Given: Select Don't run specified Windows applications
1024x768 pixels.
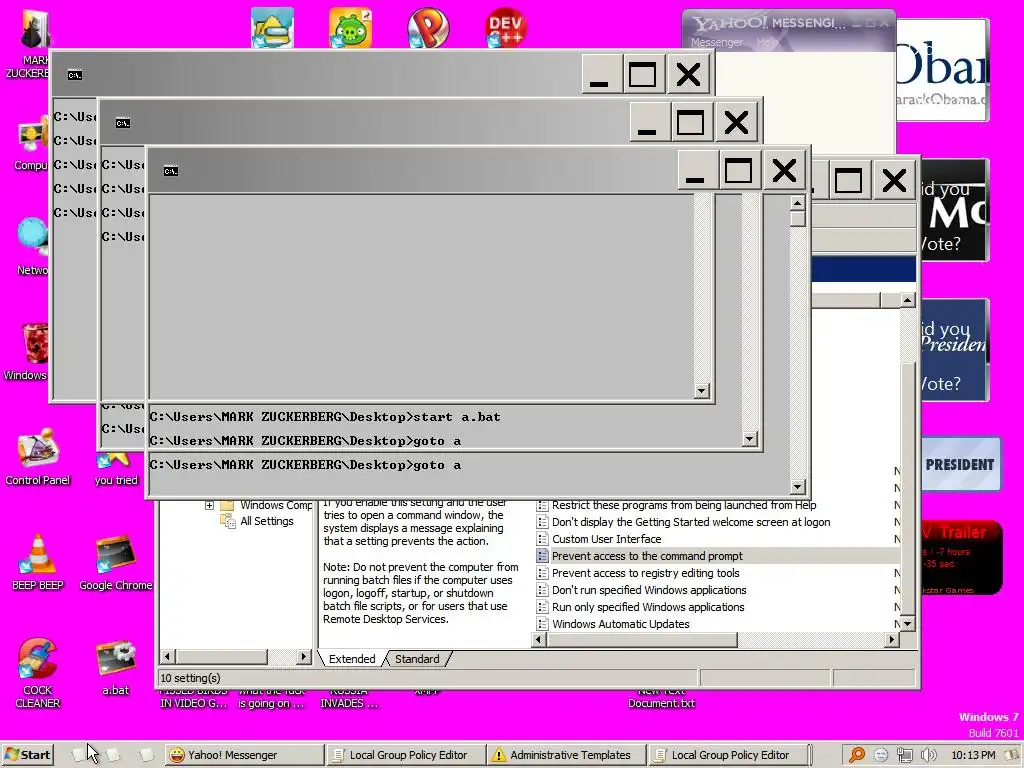Looking at the screenshot, I should click(x=648, y=590).
